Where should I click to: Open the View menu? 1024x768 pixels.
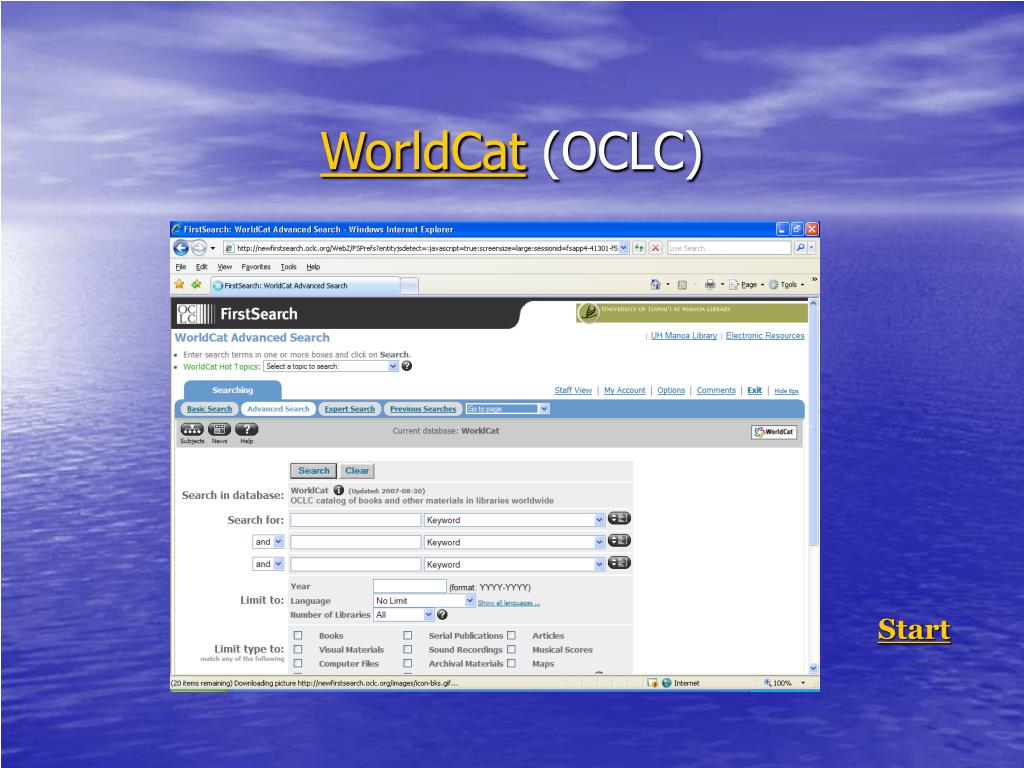tap(225, 266)
